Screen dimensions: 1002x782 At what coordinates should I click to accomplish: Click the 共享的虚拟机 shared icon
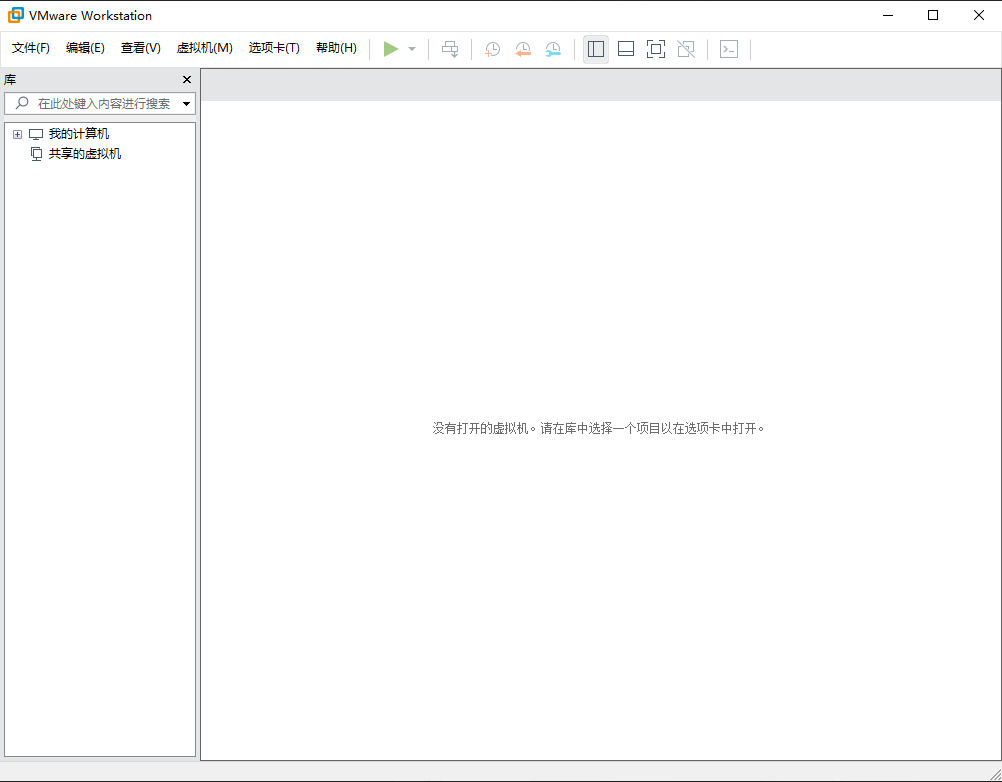click(36, 154)
